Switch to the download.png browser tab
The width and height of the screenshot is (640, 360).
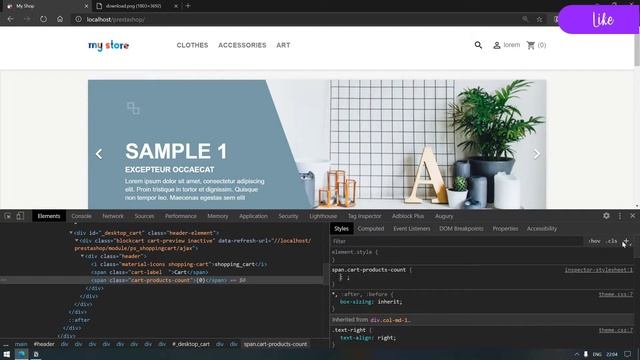tap(133, 6)
